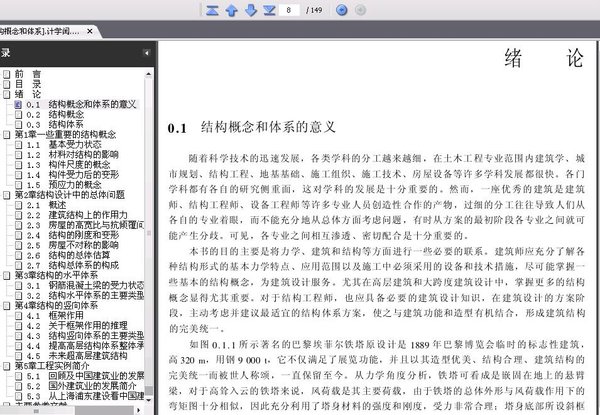Close the document tab with X
This screenshot has width=600, height=415.
point(90,31)
